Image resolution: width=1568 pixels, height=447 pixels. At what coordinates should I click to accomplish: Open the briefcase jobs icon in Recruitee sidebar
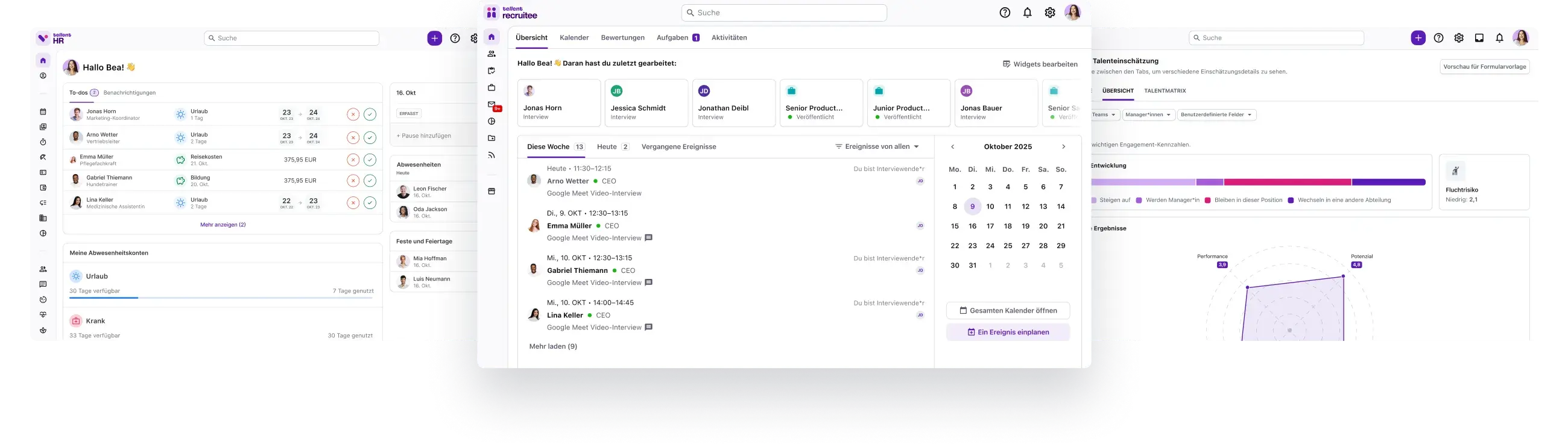coord(492,87)
